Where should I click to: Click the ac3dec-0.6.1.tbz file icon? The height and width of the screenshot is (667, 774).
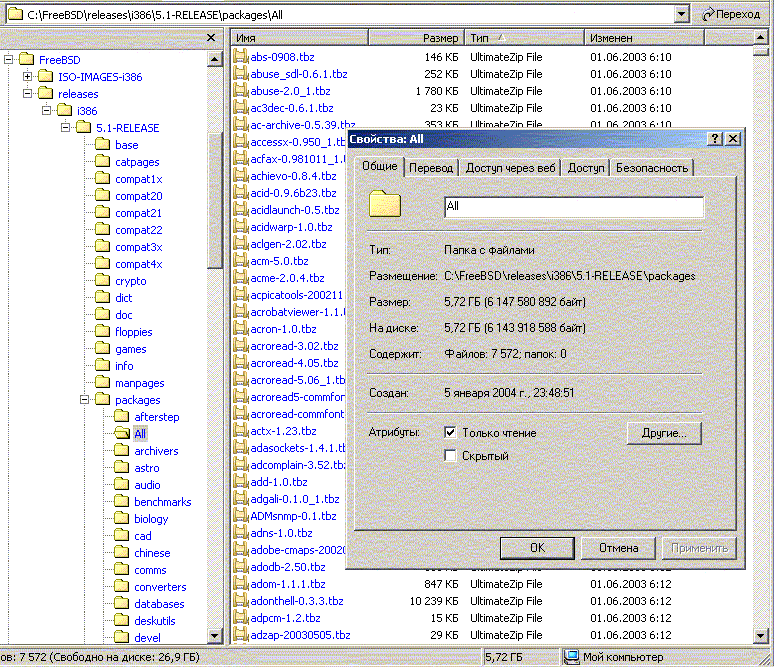(240, 108)
